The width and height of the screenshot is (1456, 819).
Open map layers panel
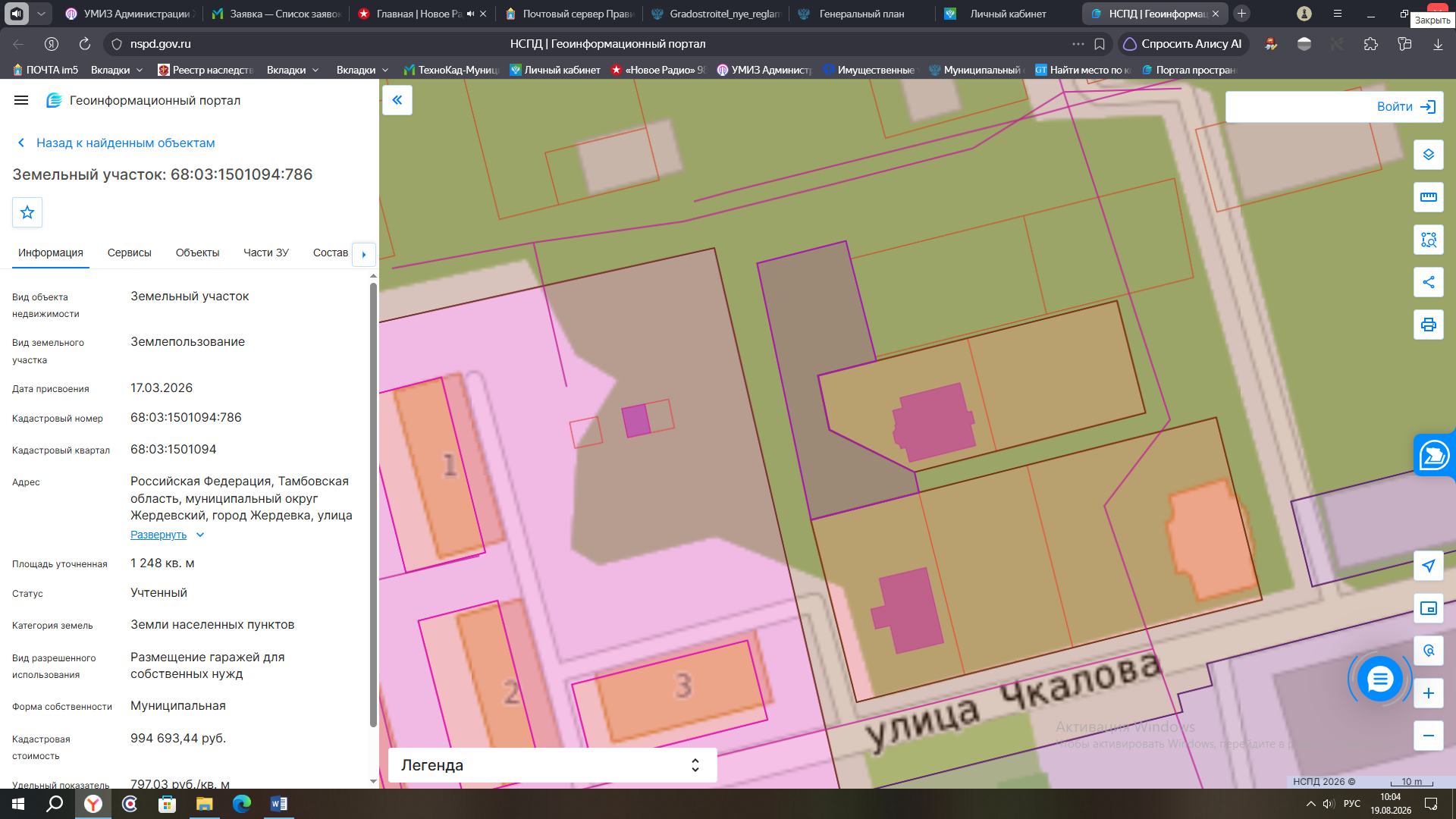pyautogui.click(x=1429, y=155)
